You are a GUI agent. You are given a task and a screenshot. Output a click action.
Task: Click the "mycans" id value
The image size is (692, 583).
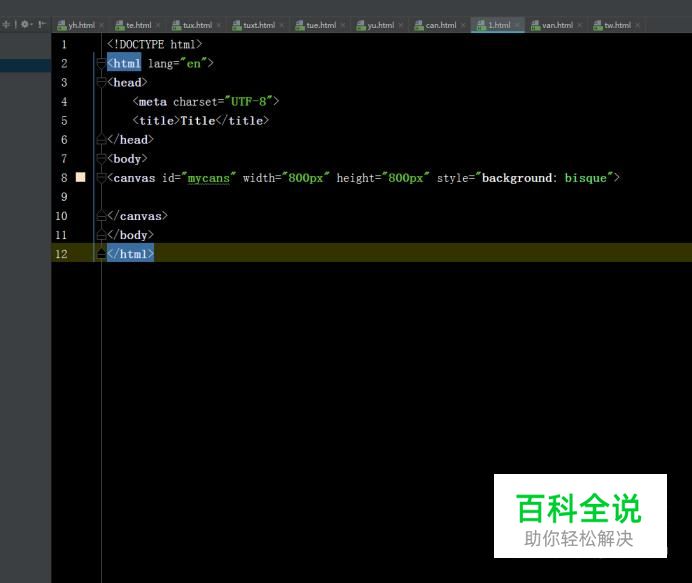[209, 178]
